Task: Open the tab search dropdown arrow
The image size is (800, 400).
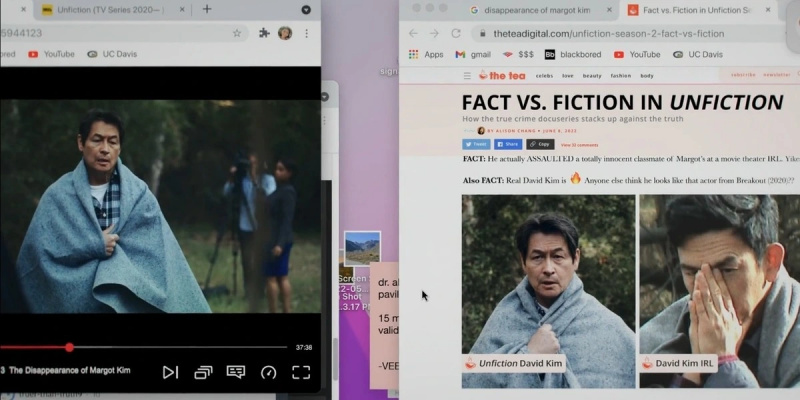Action: 306,10
